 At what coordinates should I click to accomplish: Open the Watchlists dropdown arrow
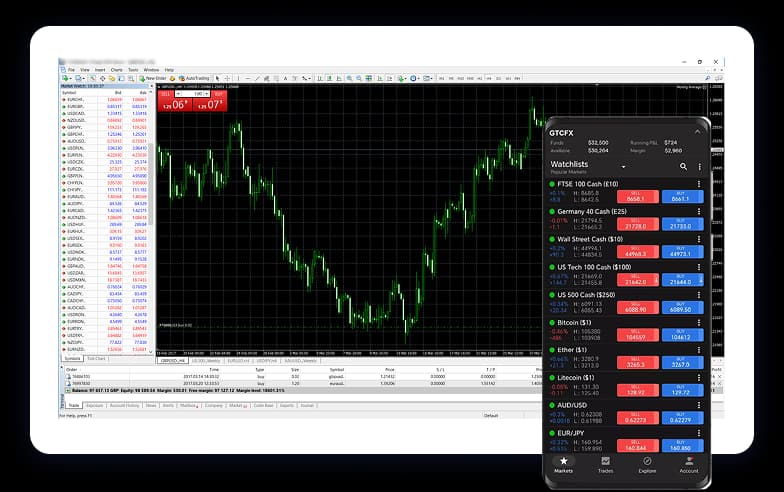[624, 166]
